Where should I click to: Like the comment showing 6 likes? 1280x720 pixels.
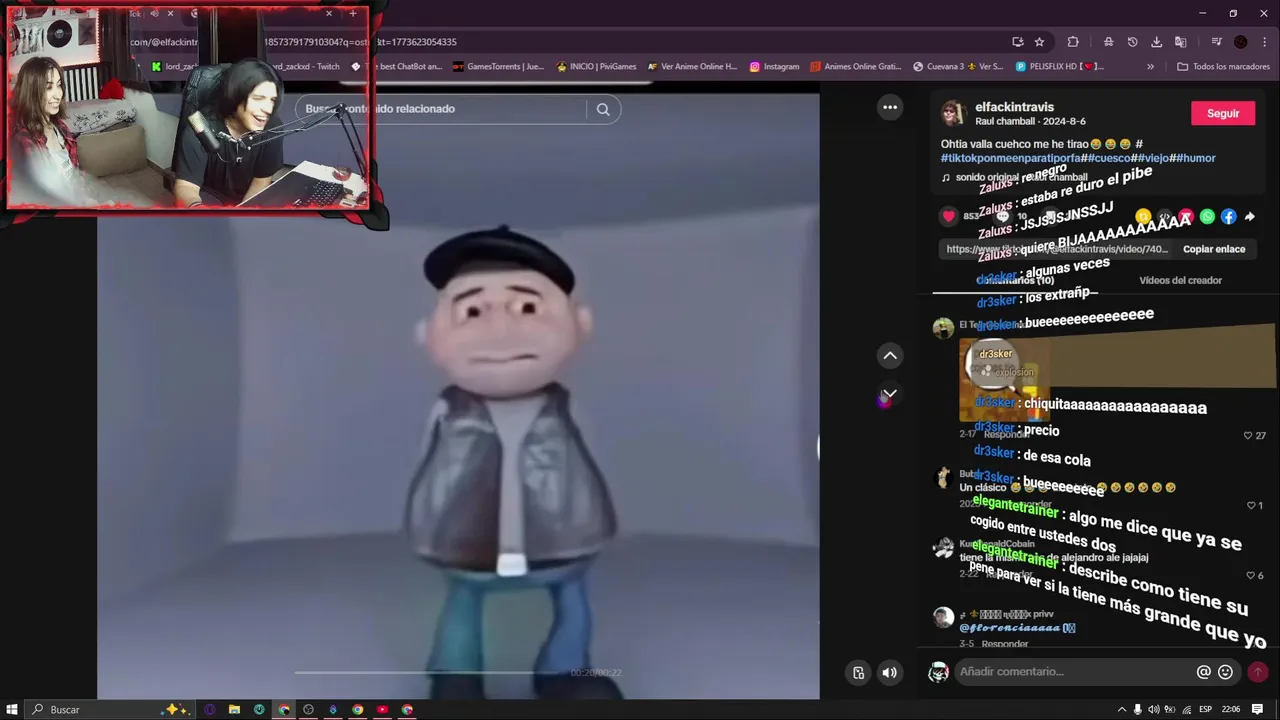tap(1248, 575)
